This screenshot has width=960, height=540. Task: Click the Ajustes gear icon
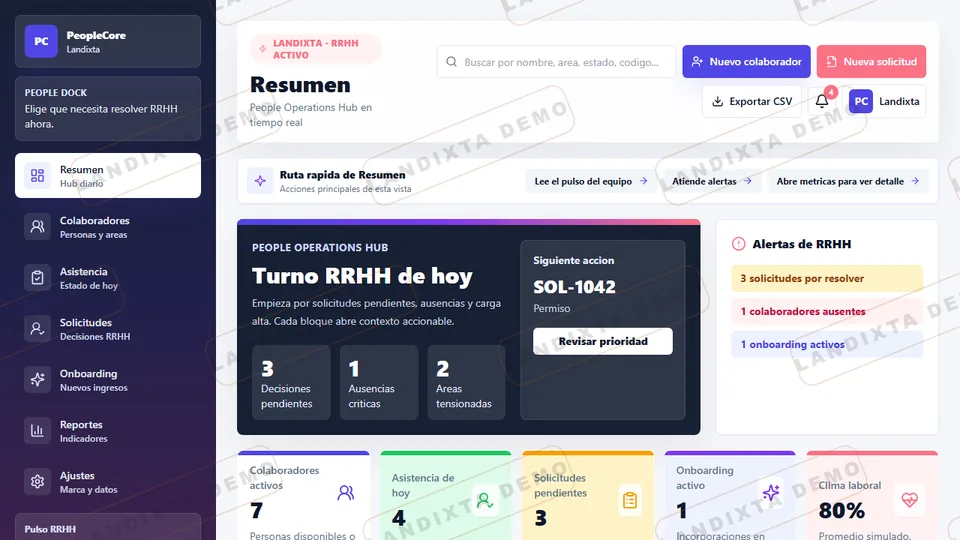coord(37,481)
